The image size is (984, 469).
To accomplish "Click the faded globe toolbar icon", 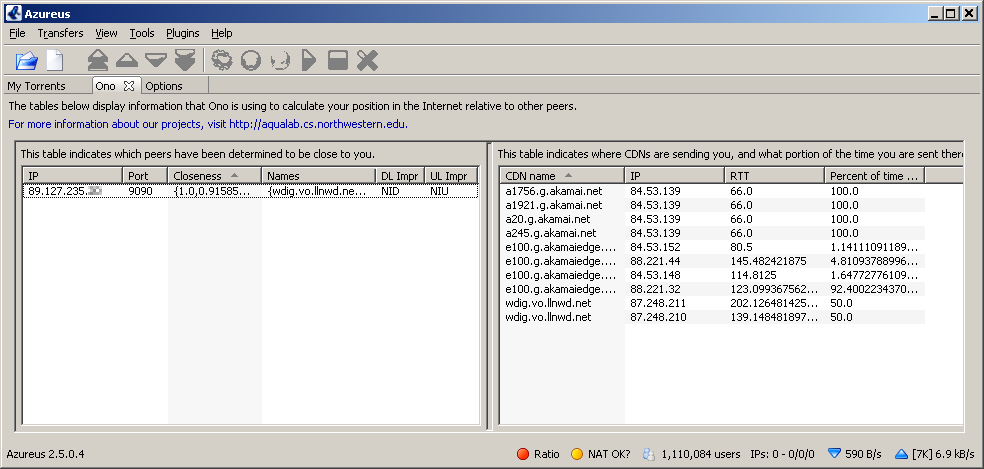I will [x=280, y=60].
